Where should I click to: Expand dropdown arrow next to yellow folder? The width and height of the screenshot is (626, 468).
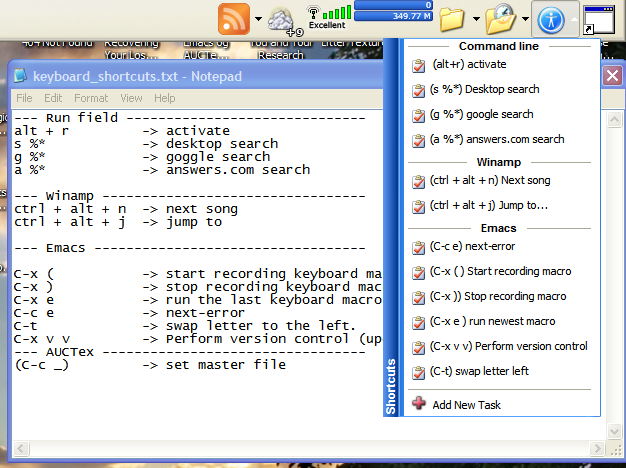coord(474,19)
